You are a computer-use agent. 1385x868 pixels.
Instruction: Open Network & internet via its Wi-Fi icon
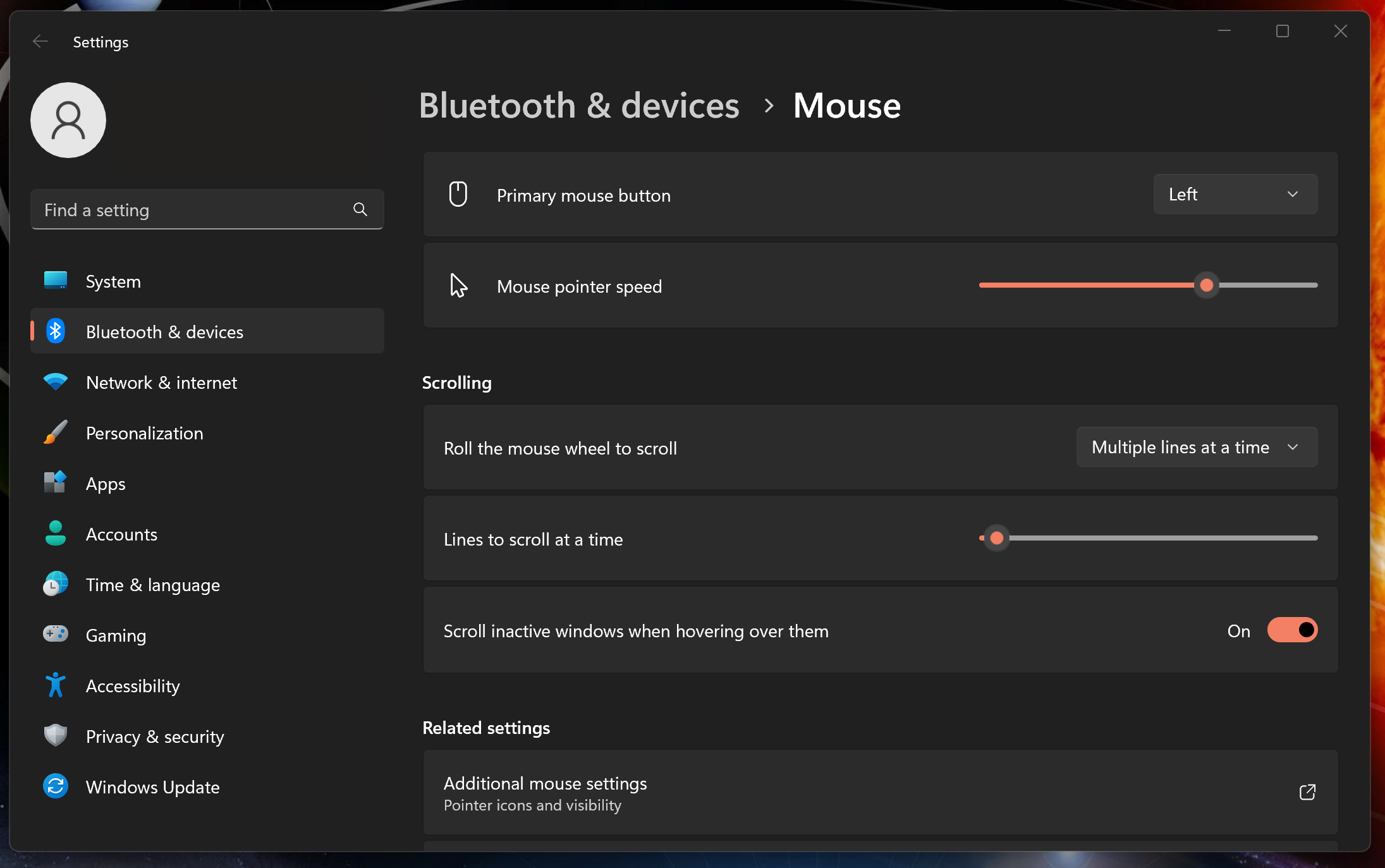[56, 382]
